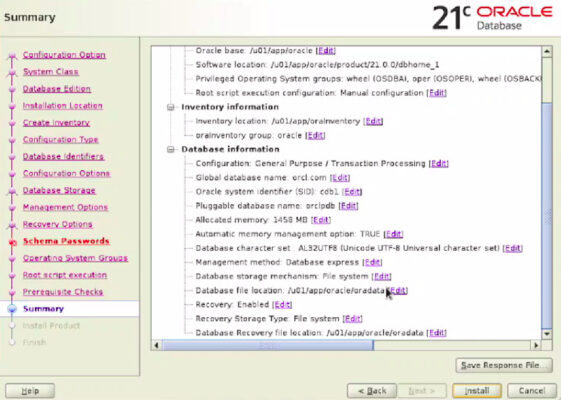Screen dimensions: 561x400
Task: Edit the Inventory location
Action: [373, 121]
